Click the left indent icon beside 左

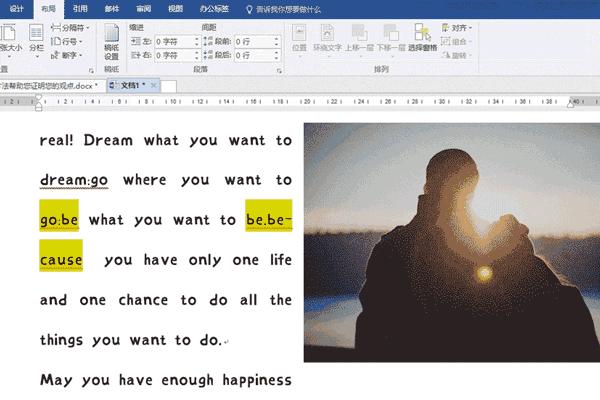(x=135, y=41)
